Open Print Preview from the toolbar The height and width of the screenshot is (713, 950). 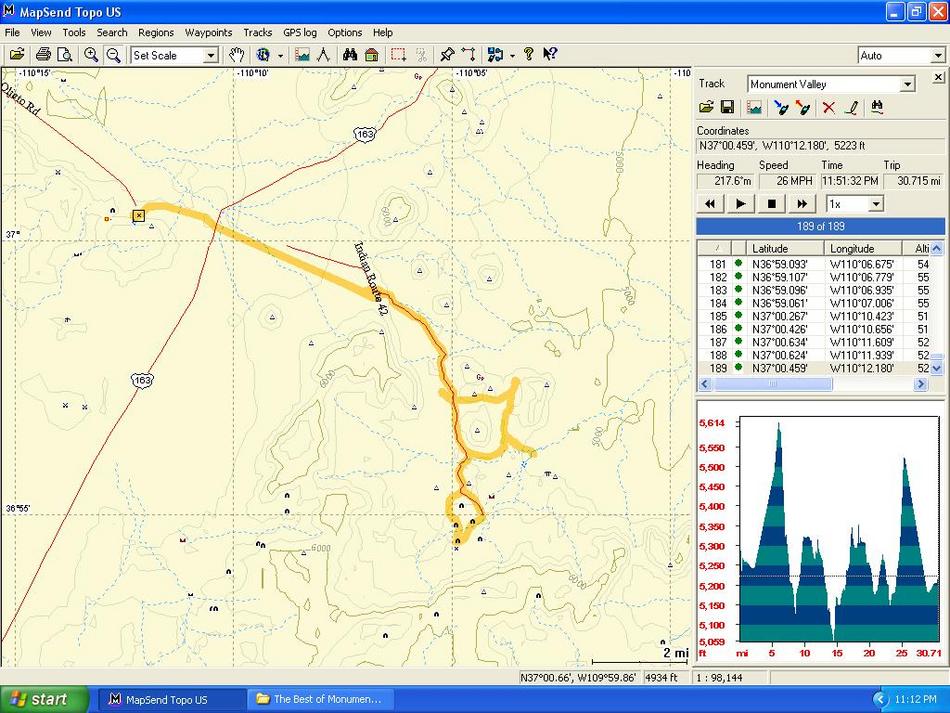(x=64, y=55)
